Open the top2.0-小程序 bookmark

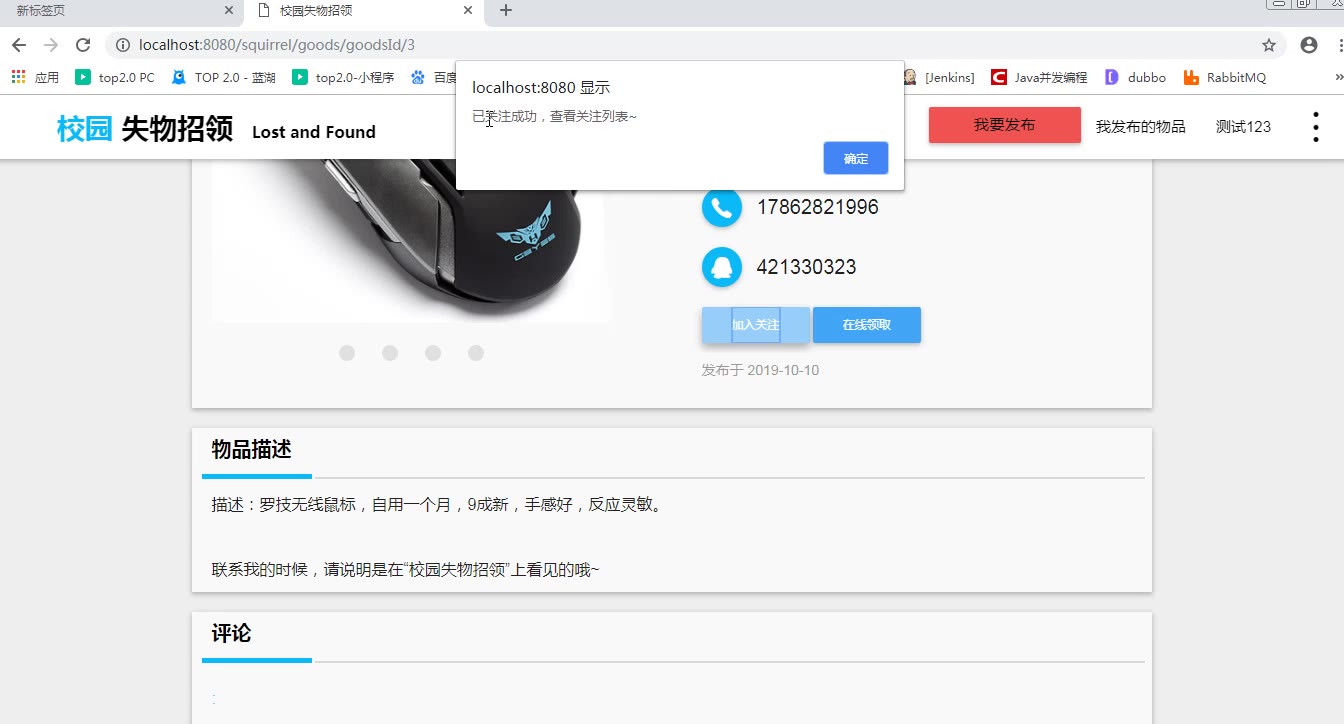pos(343,77)
